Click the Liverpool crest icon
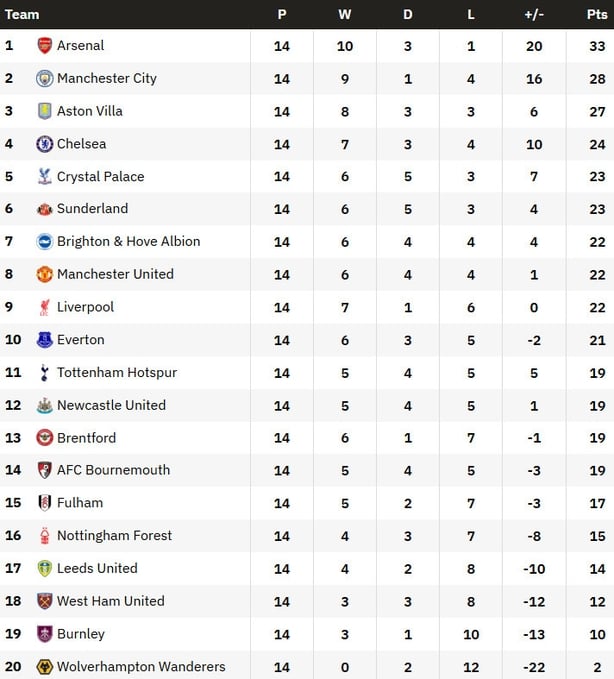The width and height of the screenshot is (614, 679). (45, 307)
